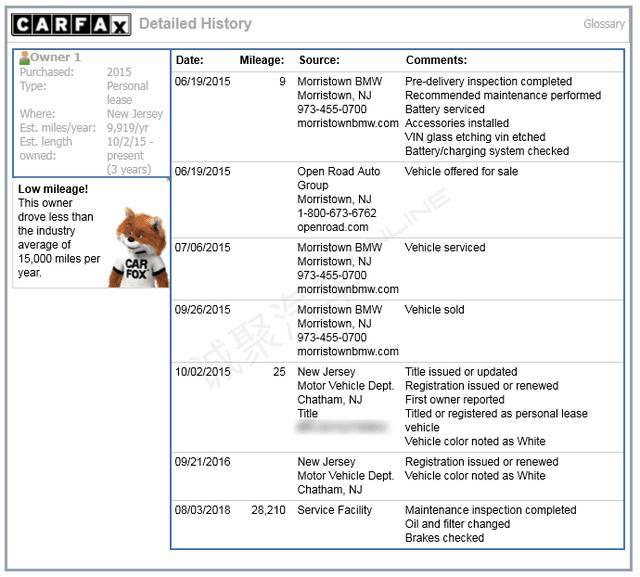Click the 9,919/yr estimated miles value
Image resolution: width=640 pixels, height=577 pixels.
click(127, 128)
